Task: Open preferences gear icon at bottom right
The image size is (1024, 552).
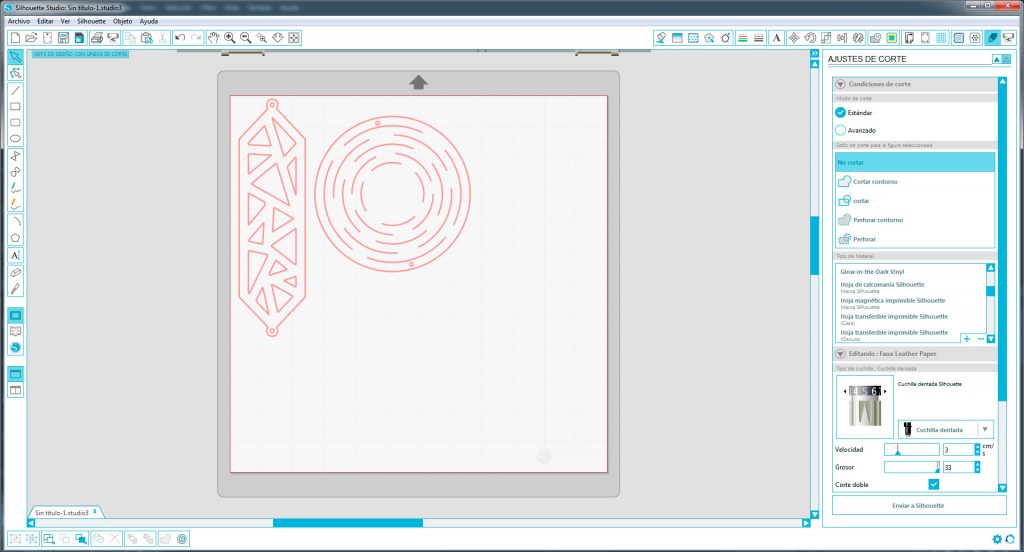Action: click(x=997, y=539)
